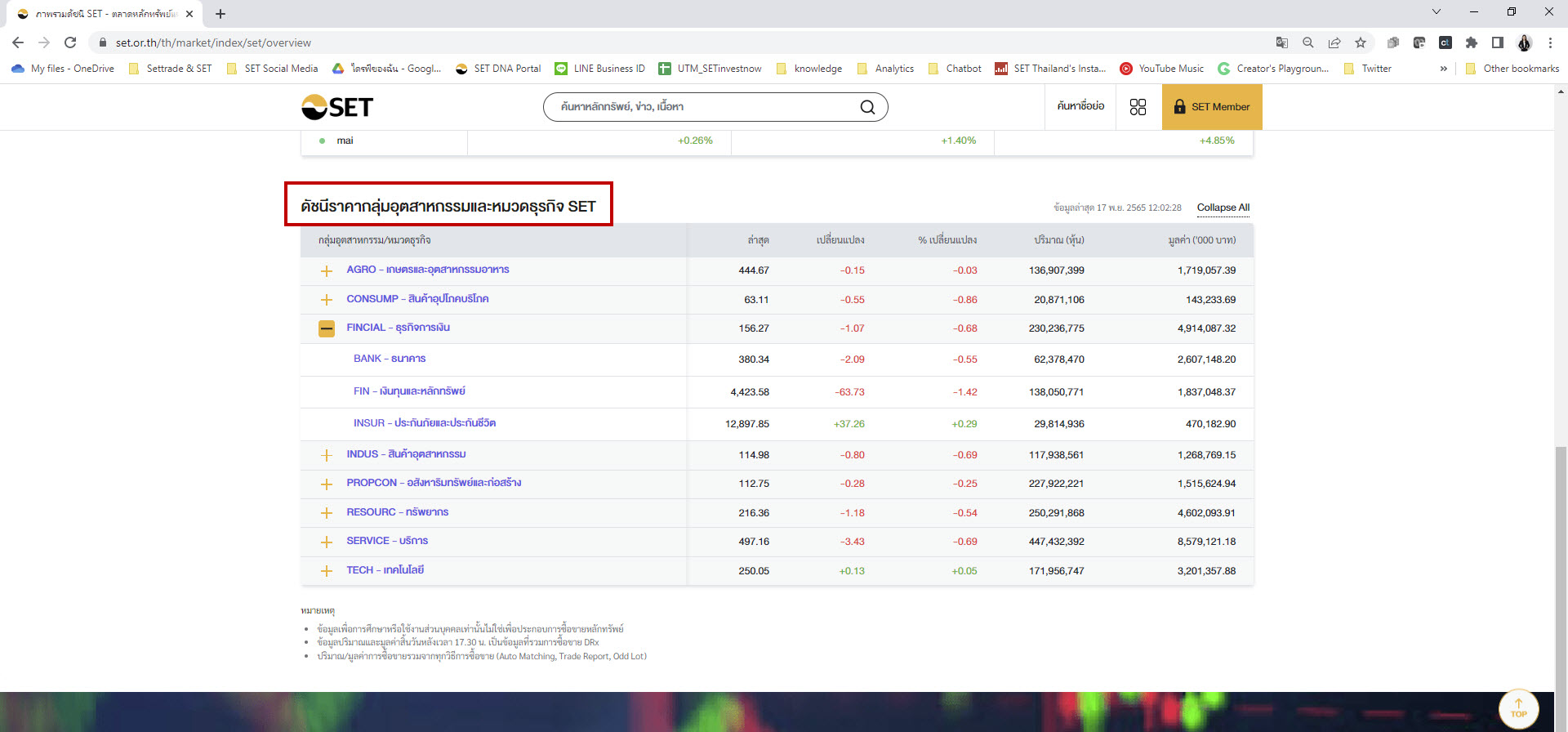Click Collapse All link
The image size is (1568, 732).
coord(1223,208)
